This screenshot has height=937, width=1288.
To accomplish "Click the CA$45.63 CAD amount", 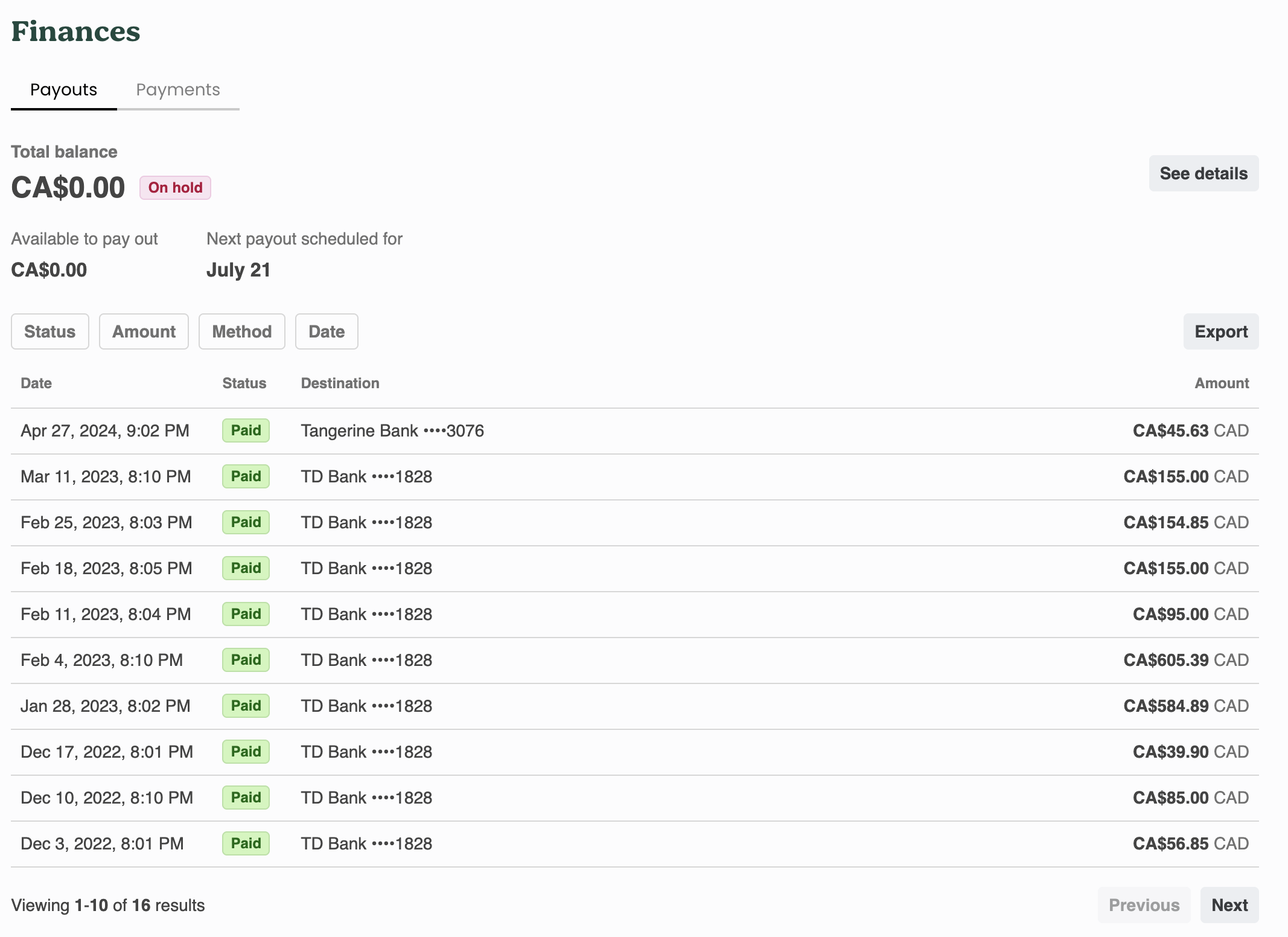I will coord(1191,431).
